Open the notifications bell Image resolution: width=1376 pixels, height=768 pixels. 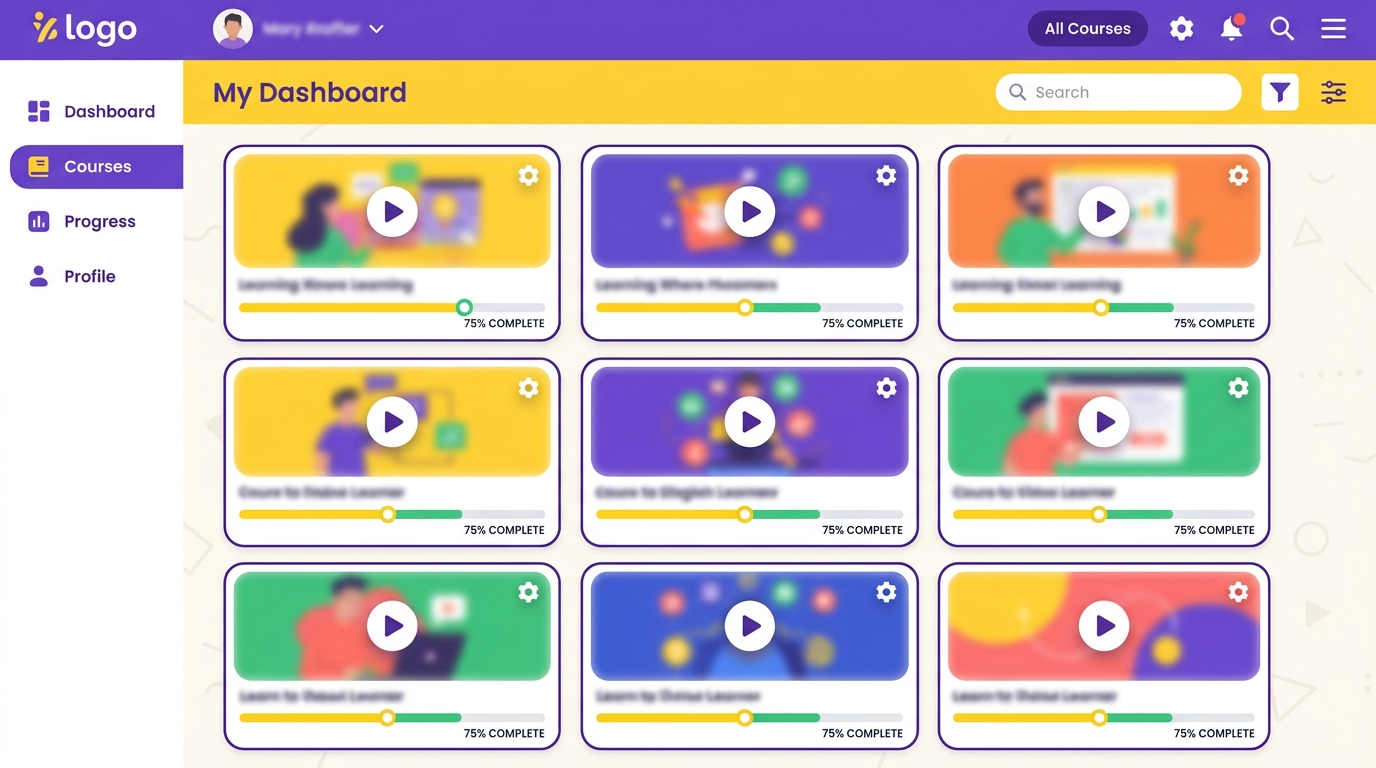click(1232, 28)
